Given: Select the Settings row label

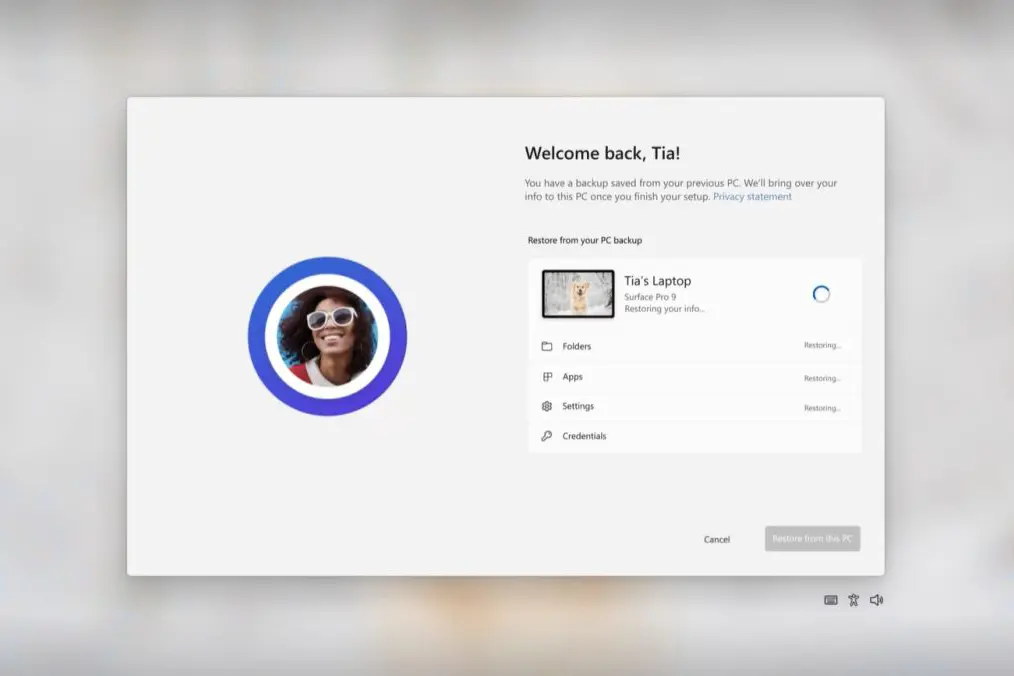Looking at the screenshot, I should click(578, 406).
